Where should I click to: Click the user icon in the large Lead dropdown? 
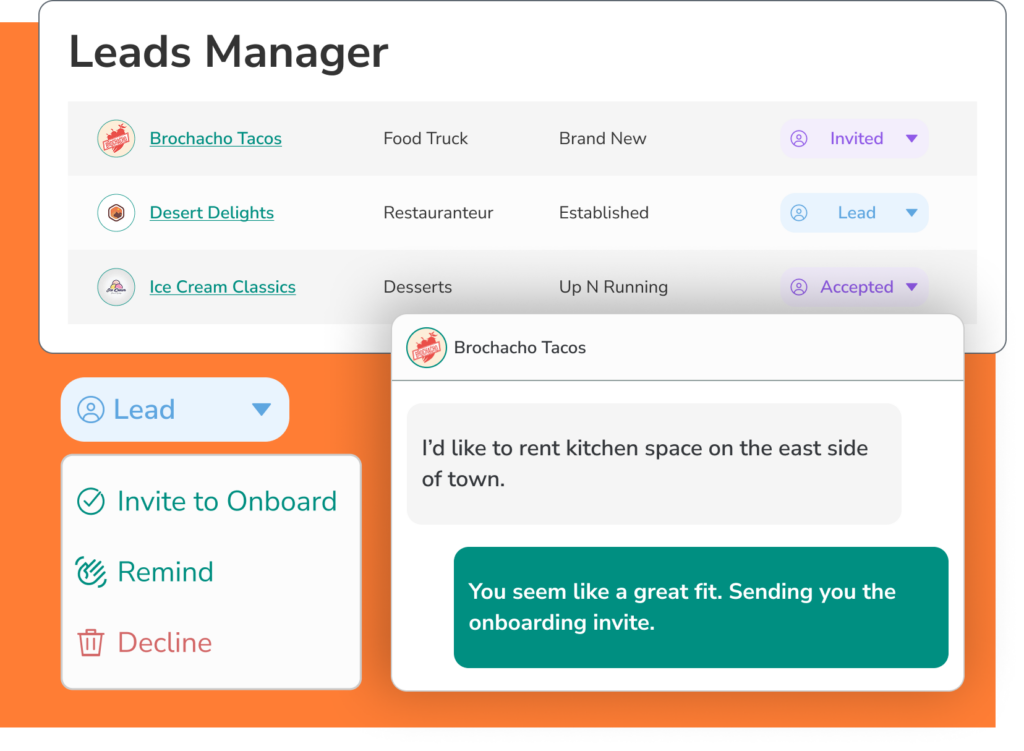pos(91,410)
